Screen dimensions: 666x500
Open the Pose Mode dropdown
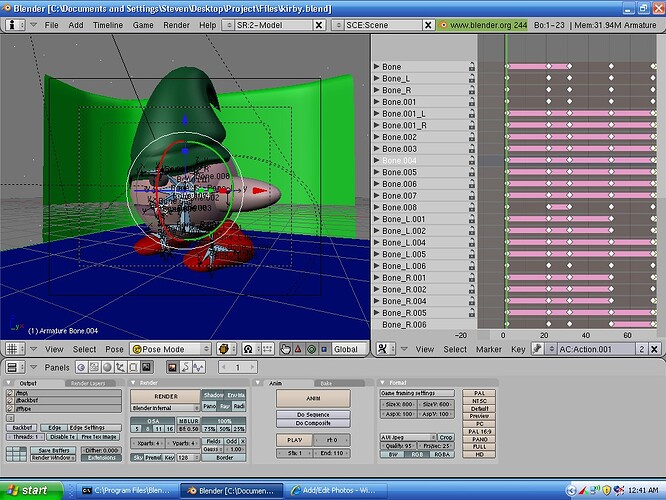click(x=171, y=349)
